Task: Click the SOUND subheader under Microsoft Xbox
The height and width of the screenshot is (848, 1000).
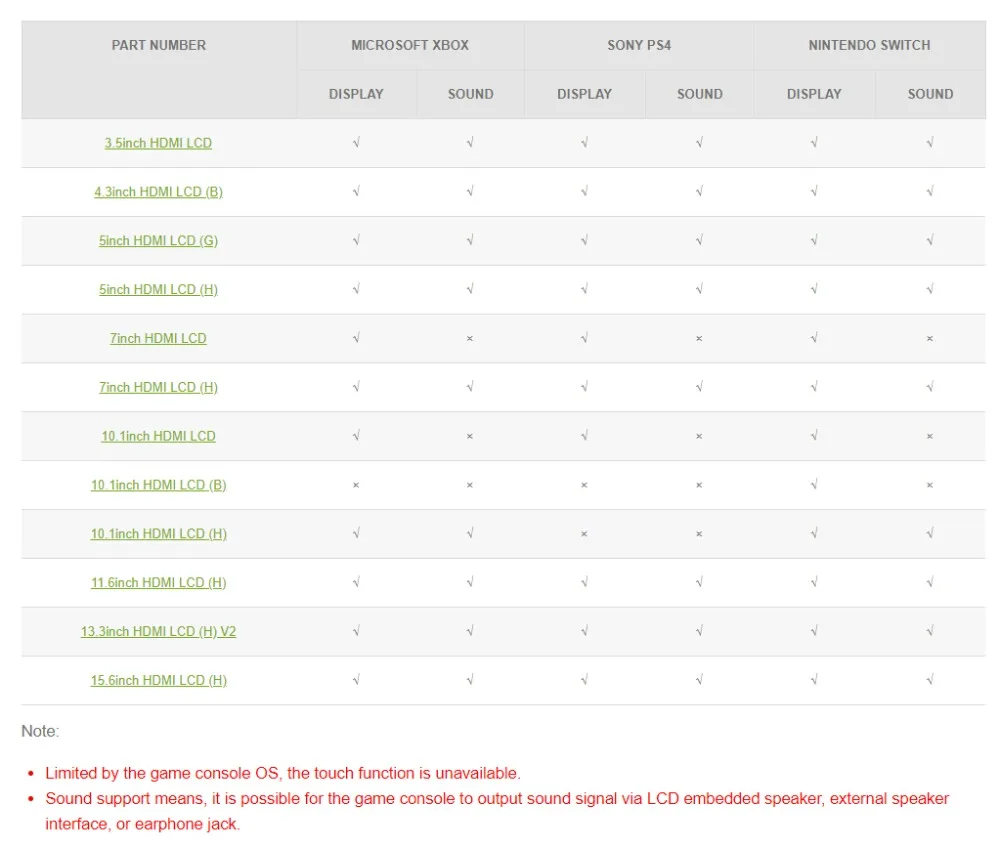Action: [471, 94]
